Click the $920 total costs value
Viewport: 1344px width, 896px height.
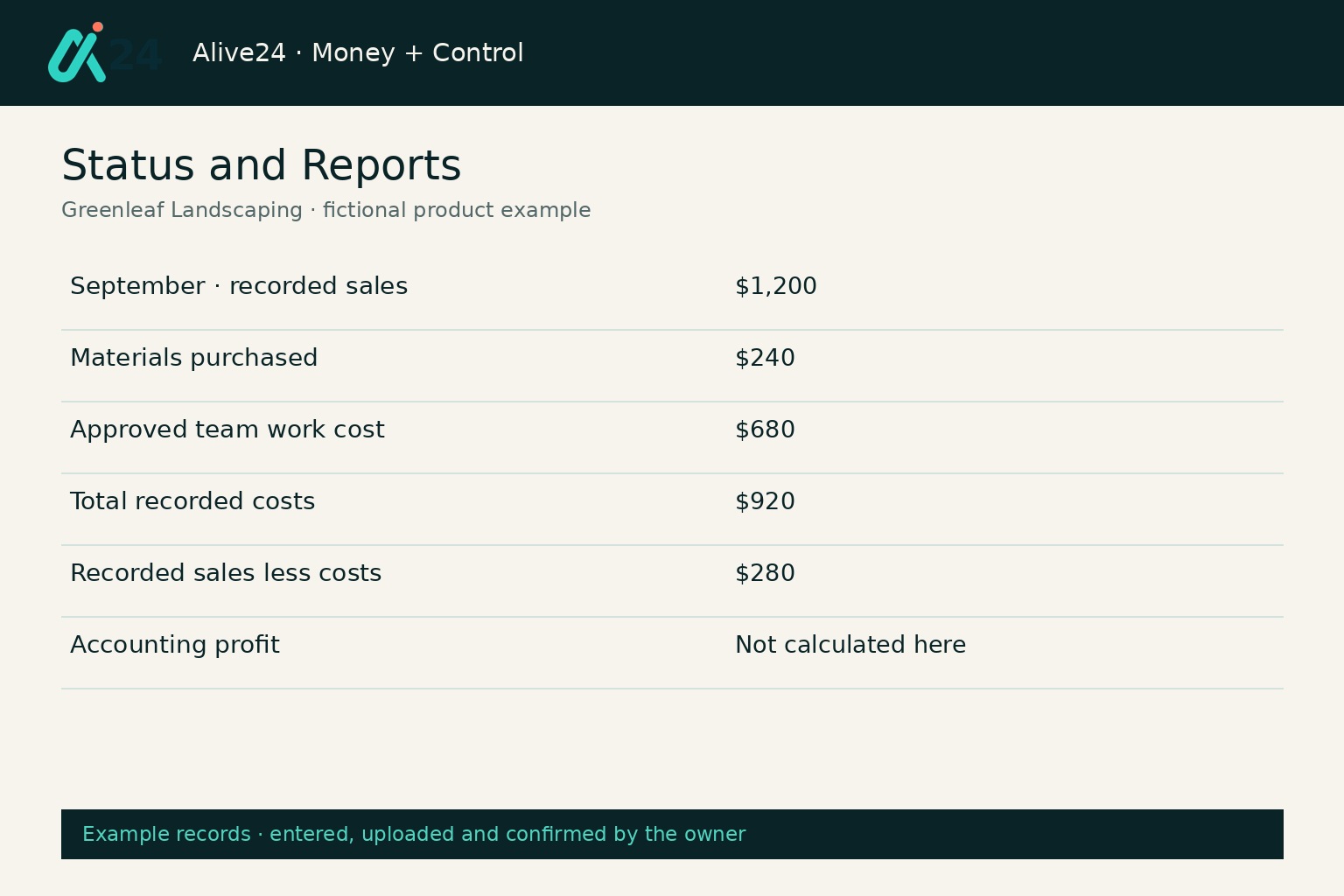[765, 501]
